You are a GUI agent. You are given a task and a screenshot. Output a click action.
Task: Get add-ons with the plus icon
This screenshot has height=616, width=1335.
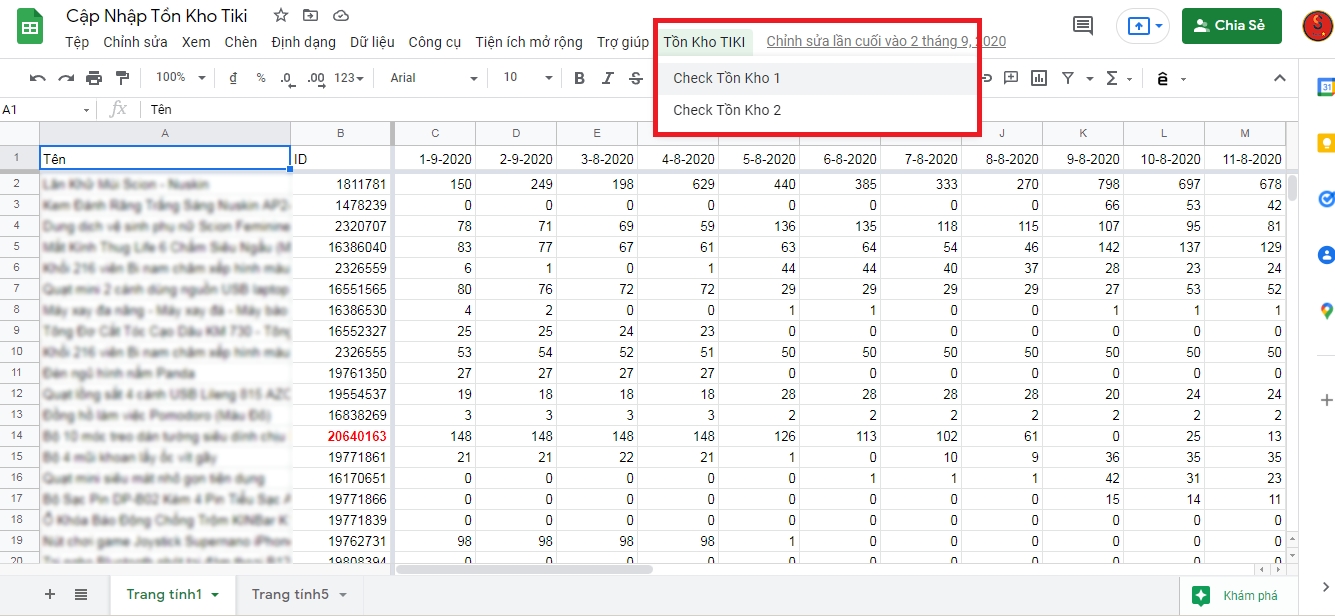pos(1327,400)
